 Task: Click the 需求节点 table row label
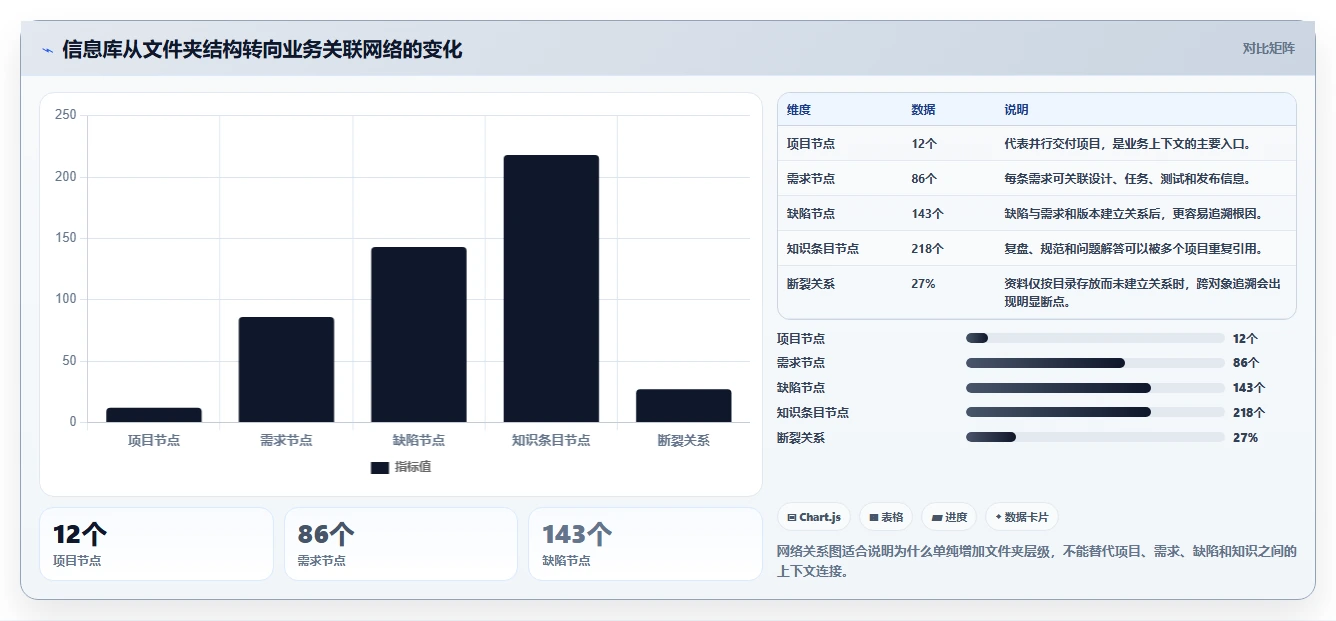(x=811, y=179)
